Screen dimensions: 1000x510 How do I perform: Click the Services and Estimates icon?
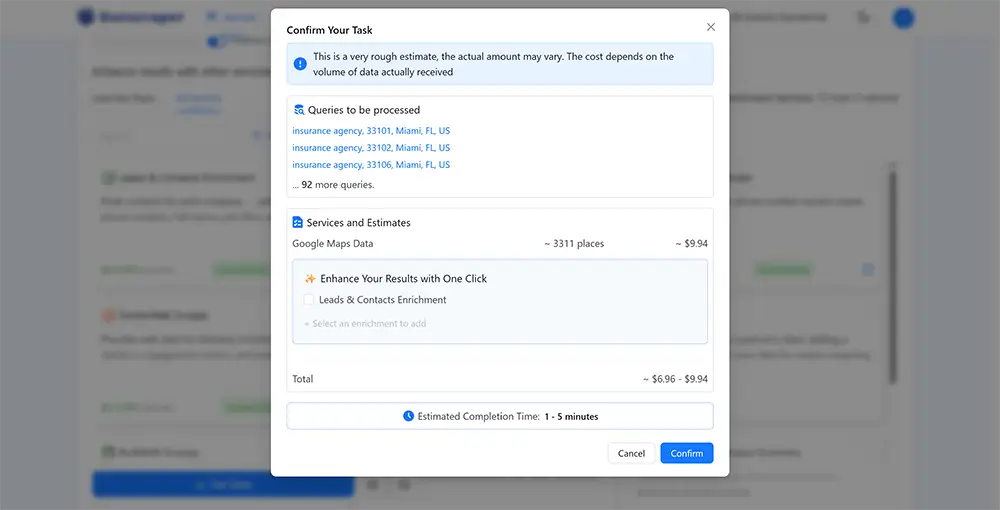298,222
